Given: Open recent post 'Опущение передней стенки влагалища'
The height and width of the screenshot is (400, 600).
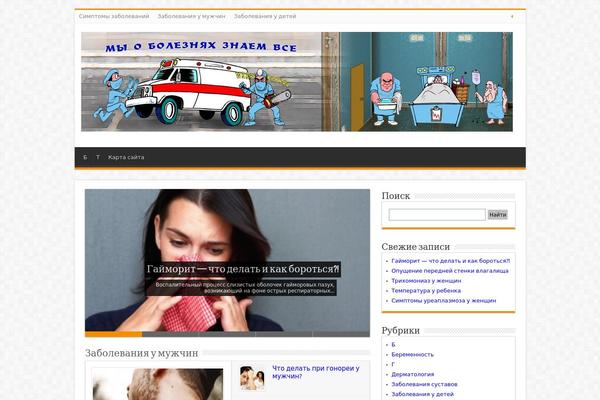Looking at the screenshot, I should [x=450, y=271].
